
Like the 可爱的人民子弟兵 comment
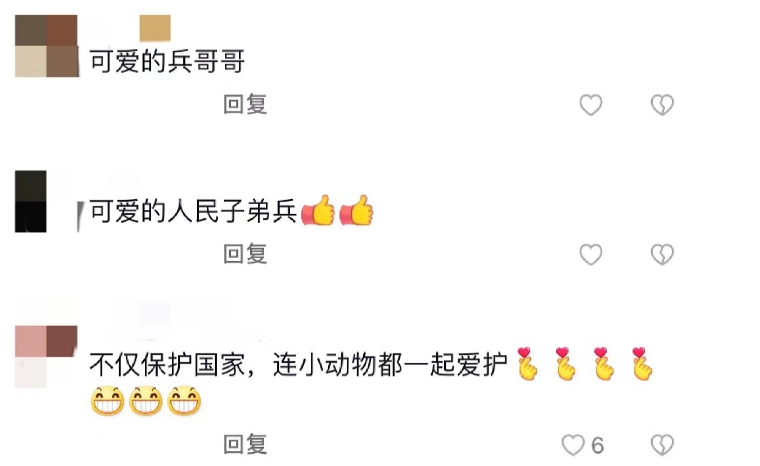591,255
